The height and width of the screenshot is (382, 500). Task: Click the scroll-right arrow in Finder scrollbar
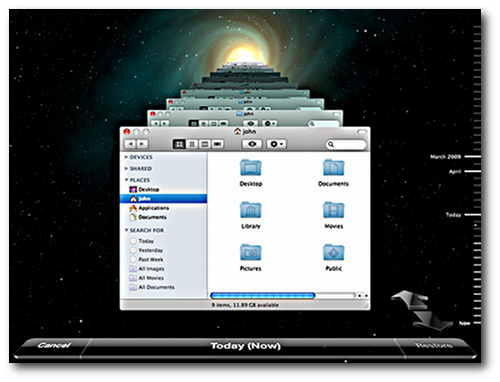point(366,296)
